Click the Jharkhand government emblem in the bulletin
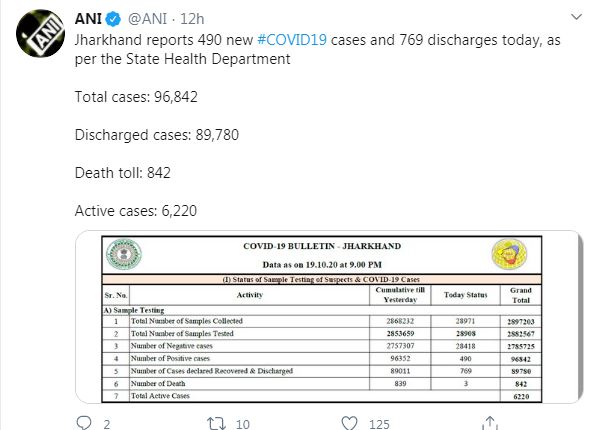 click(x=124, y=254)
